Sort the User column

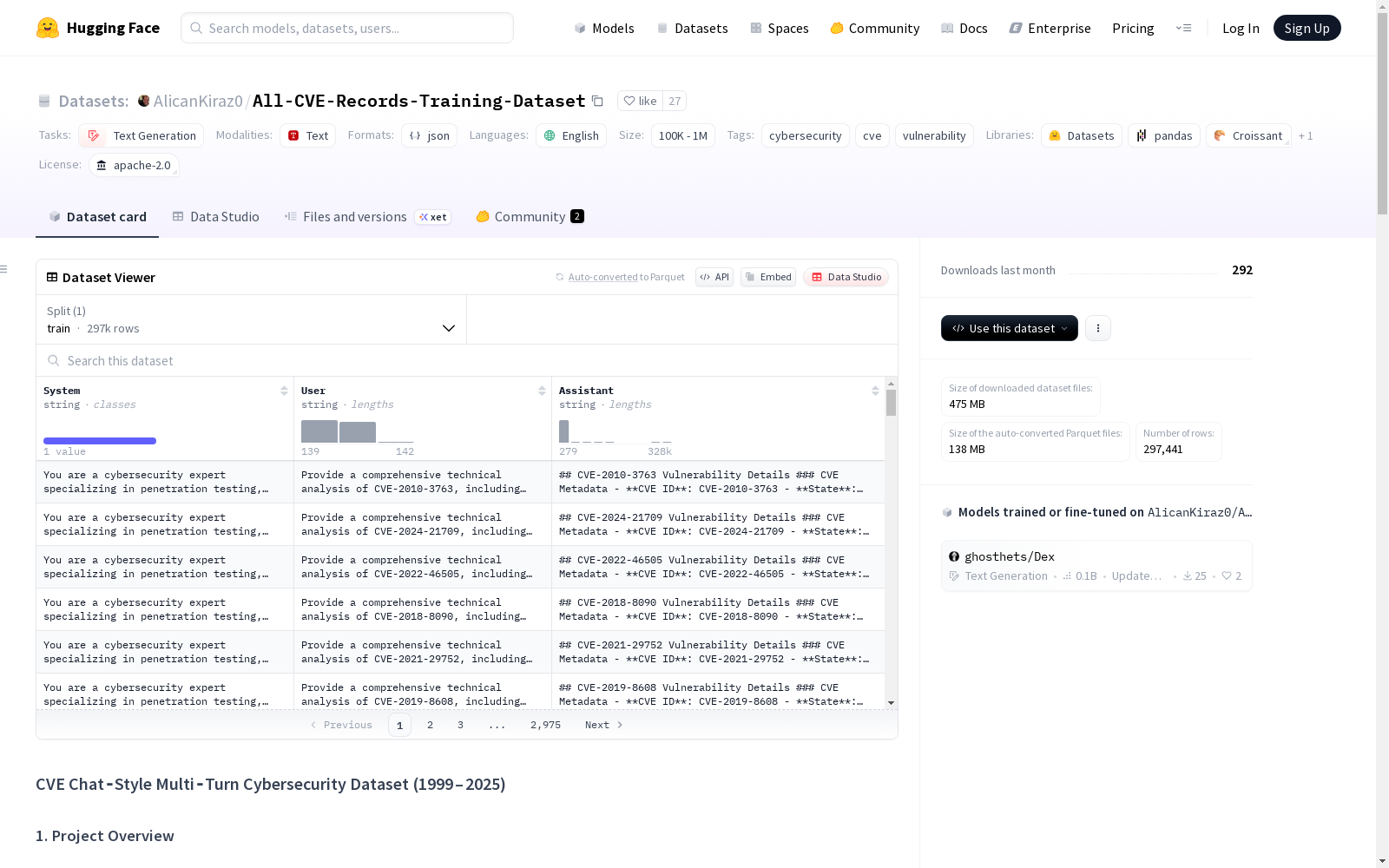coord(542,391)
